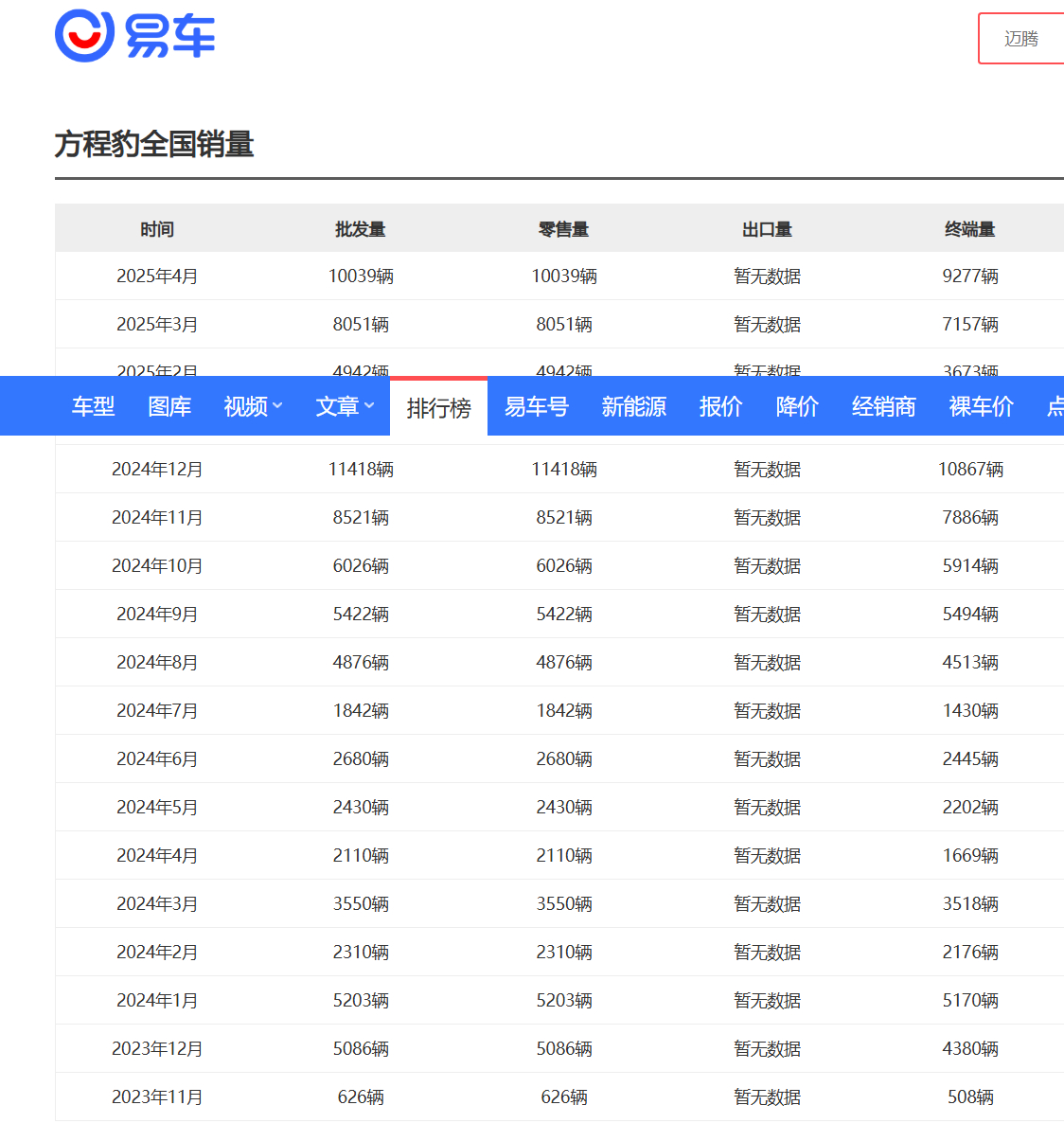Click the 时间 column header
Viewport: 1064px width, 1141px height.
click(157, 229)
